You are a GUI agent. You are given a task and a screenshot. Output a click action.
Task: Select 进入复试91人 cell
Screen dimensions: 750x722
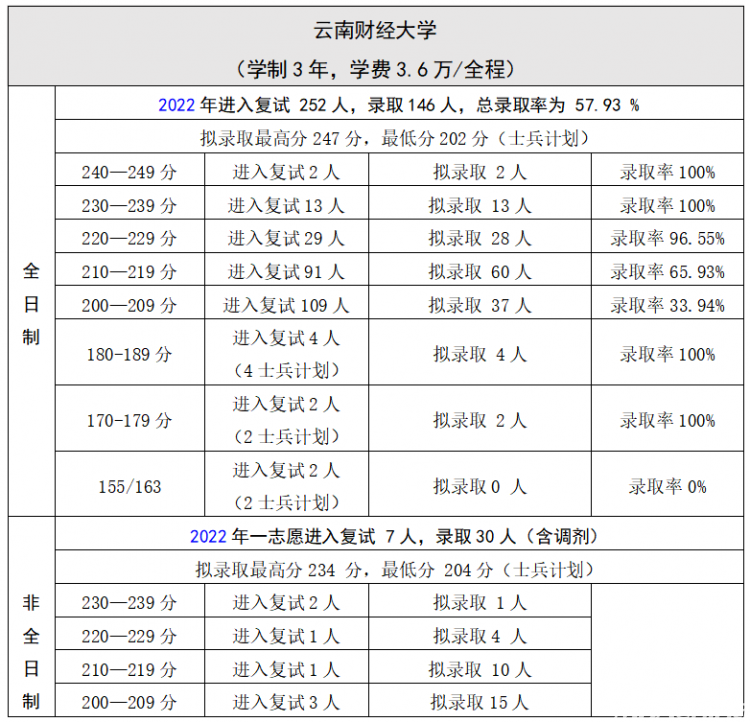(286, 270)
